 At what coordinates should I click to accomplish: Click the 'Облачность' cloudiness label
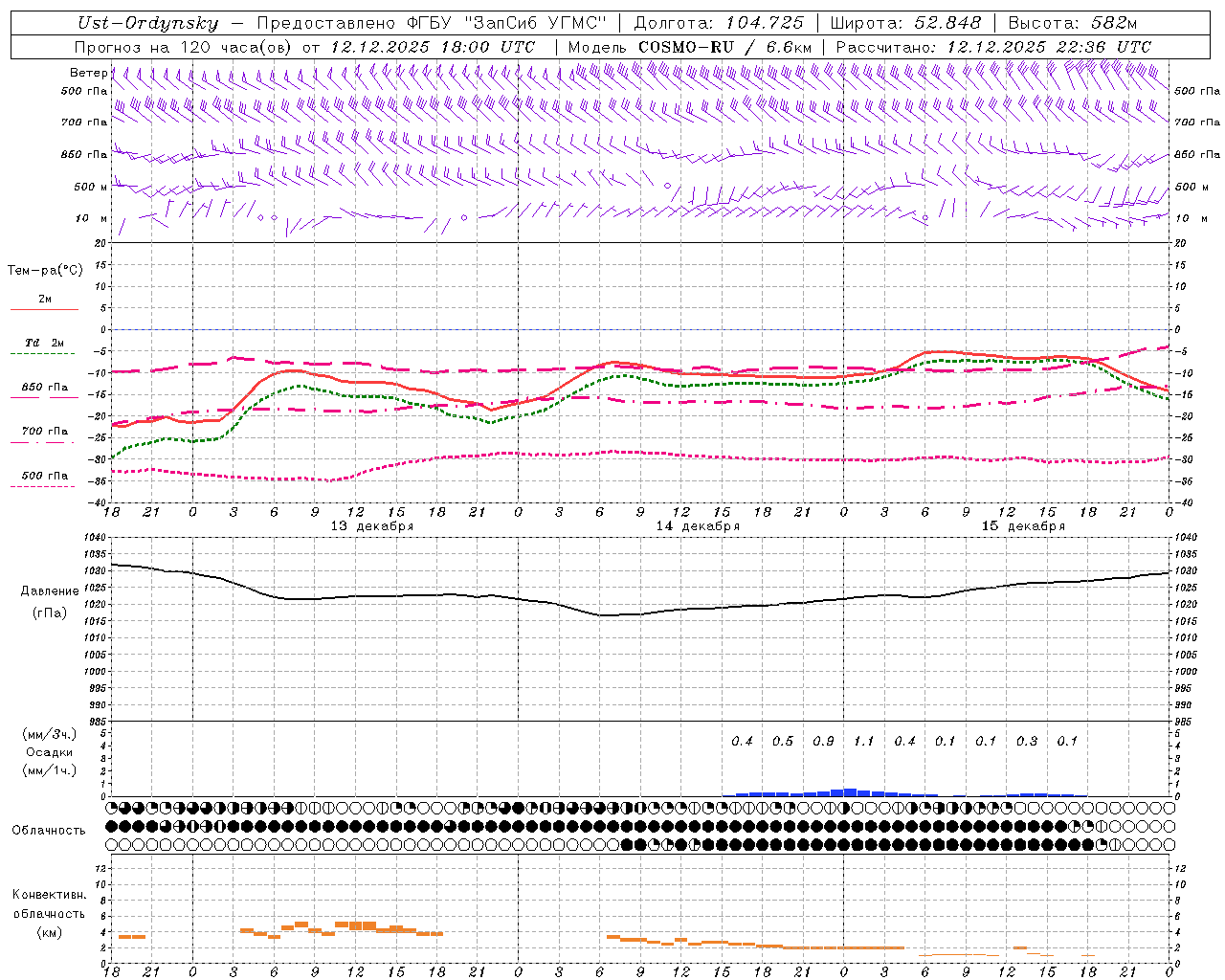pos(49,830)
